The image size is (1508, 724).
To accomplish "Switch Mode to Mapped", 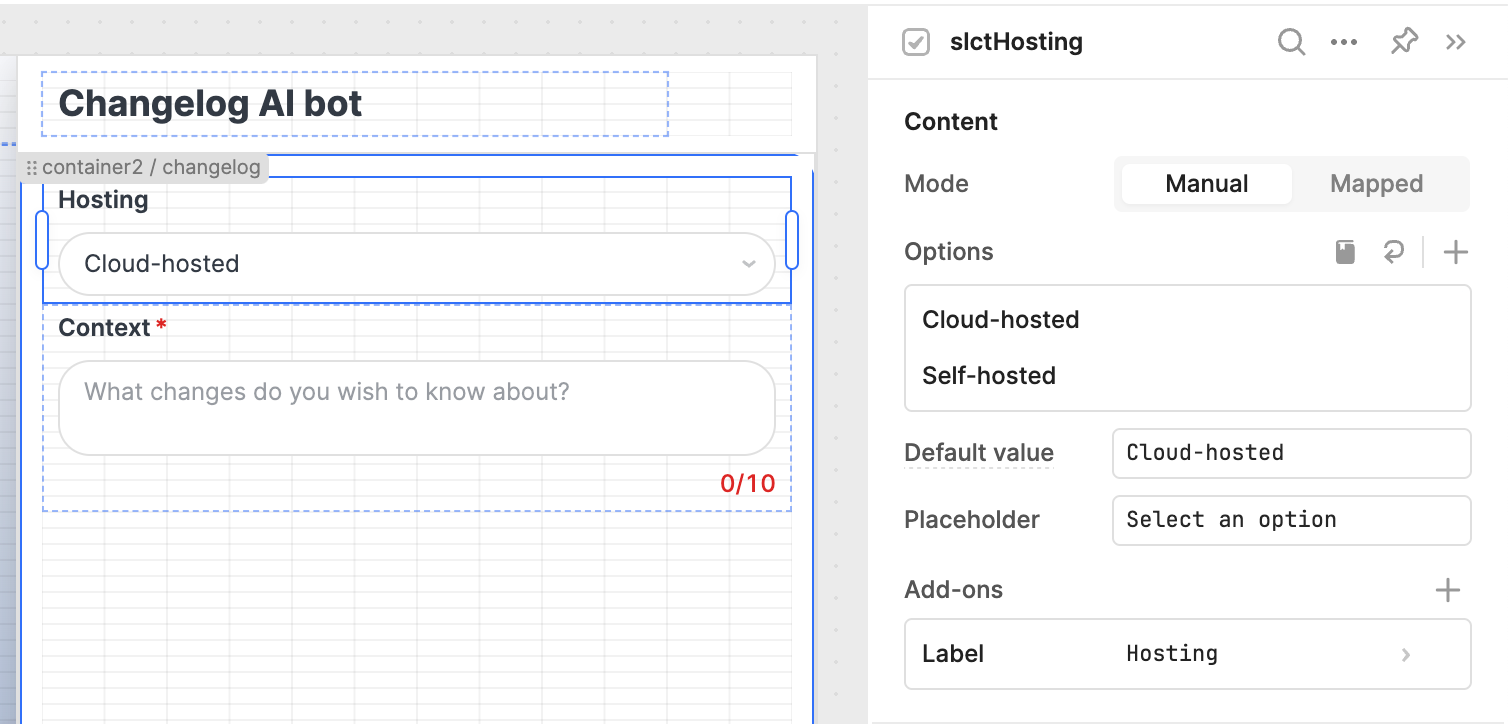I will point(1377,184).
